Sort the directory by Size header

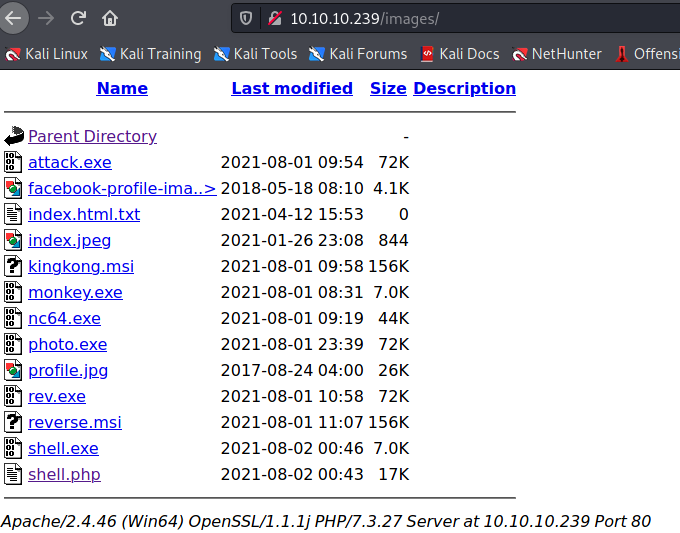point(388,88)
